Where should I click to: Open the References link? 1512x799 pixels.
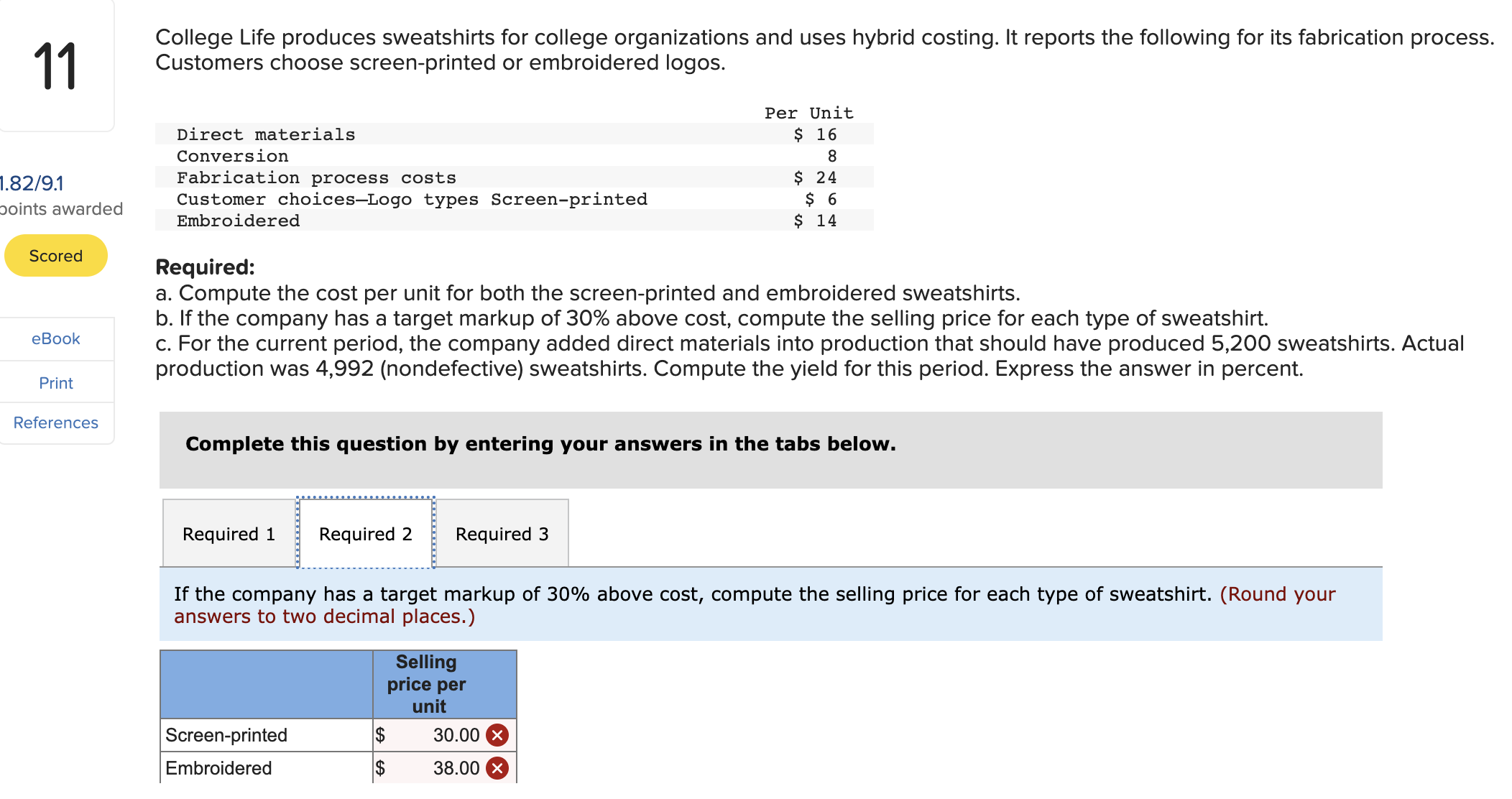[x=55, y=422]
